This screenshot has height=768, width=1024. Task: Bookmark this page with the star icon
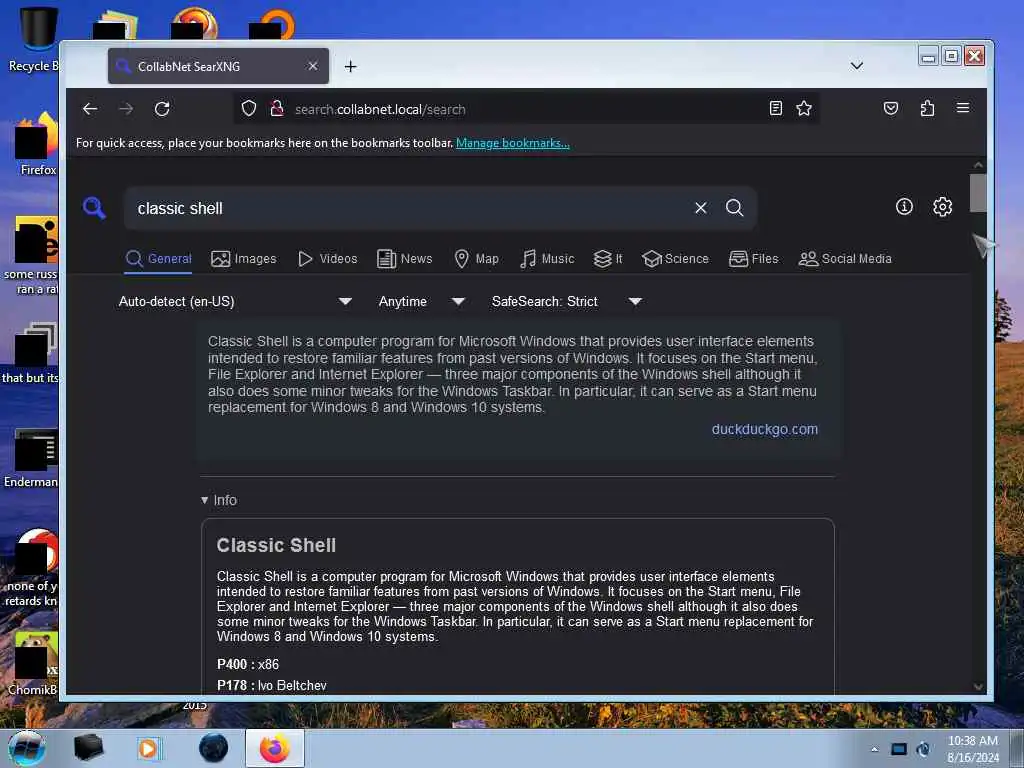[804, 108]
